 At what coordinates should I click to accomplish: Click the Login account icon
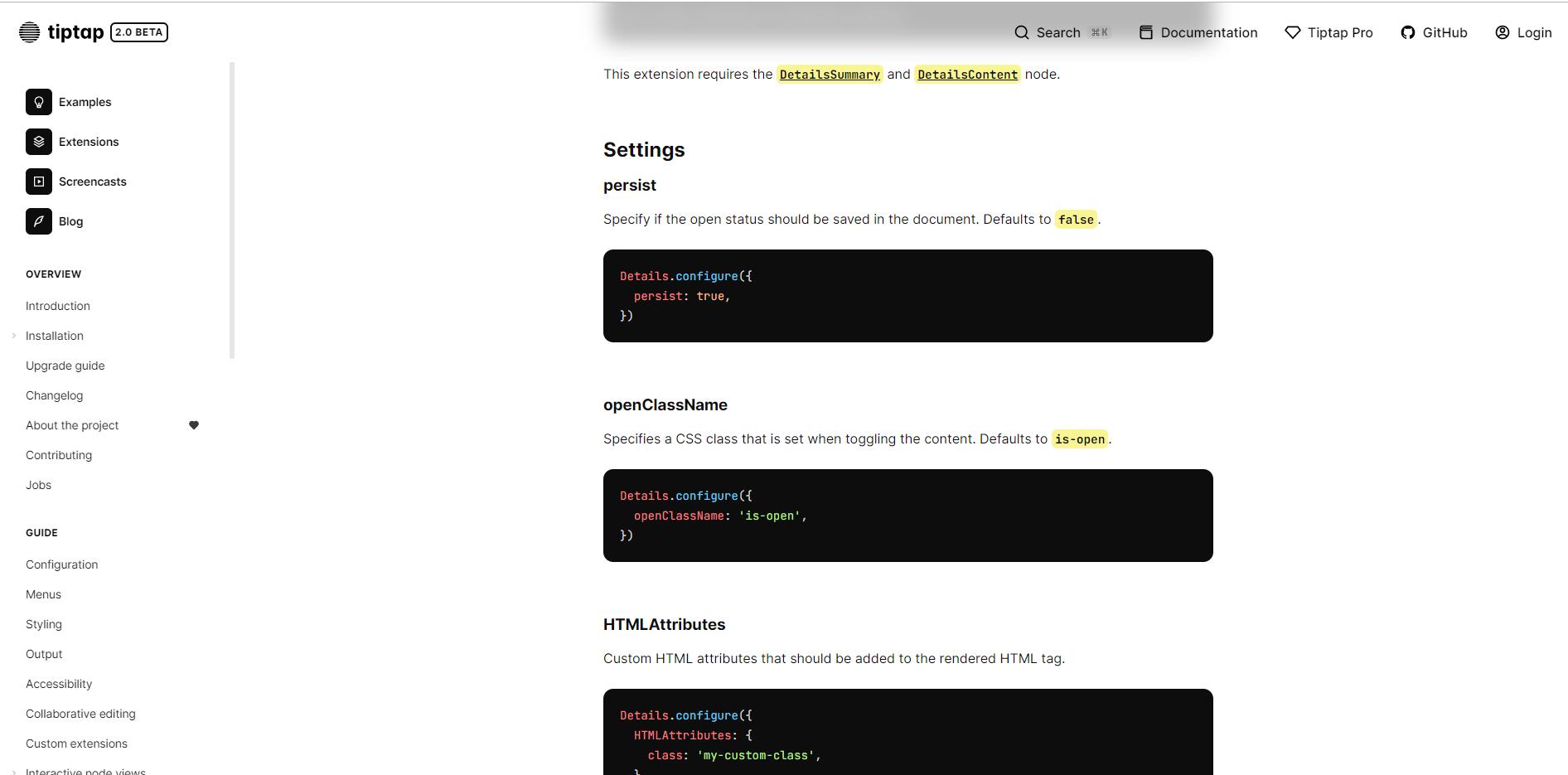[1502, 31]
